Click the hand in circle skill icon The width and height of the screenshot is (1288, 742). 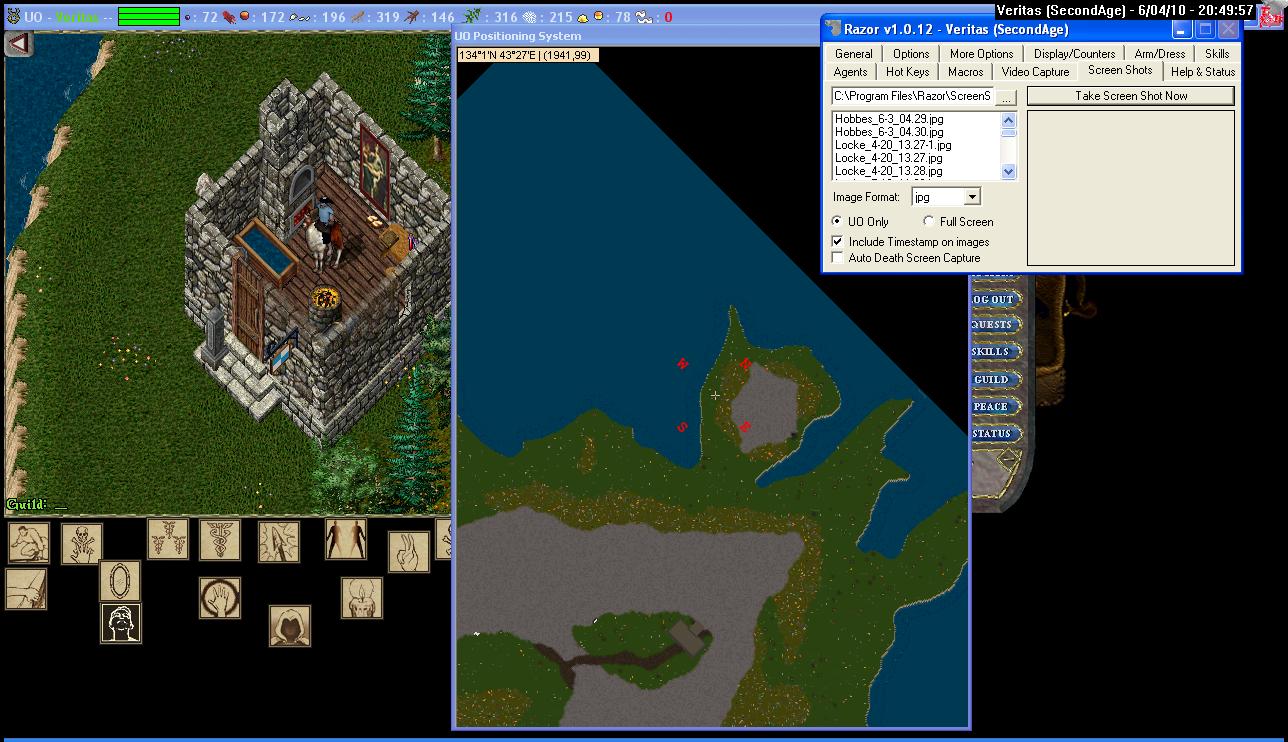coord(219,598)
